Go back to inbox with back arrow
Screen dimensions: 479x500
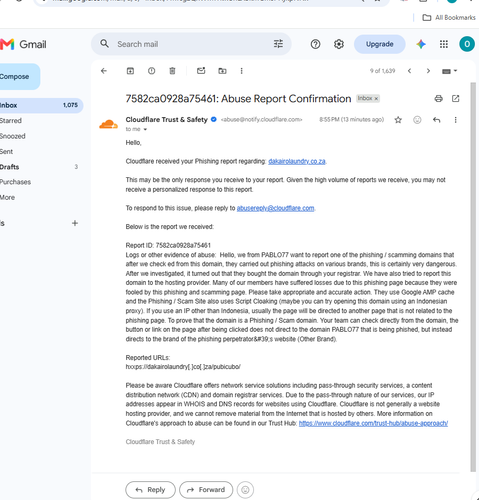[x=104, y=71]
